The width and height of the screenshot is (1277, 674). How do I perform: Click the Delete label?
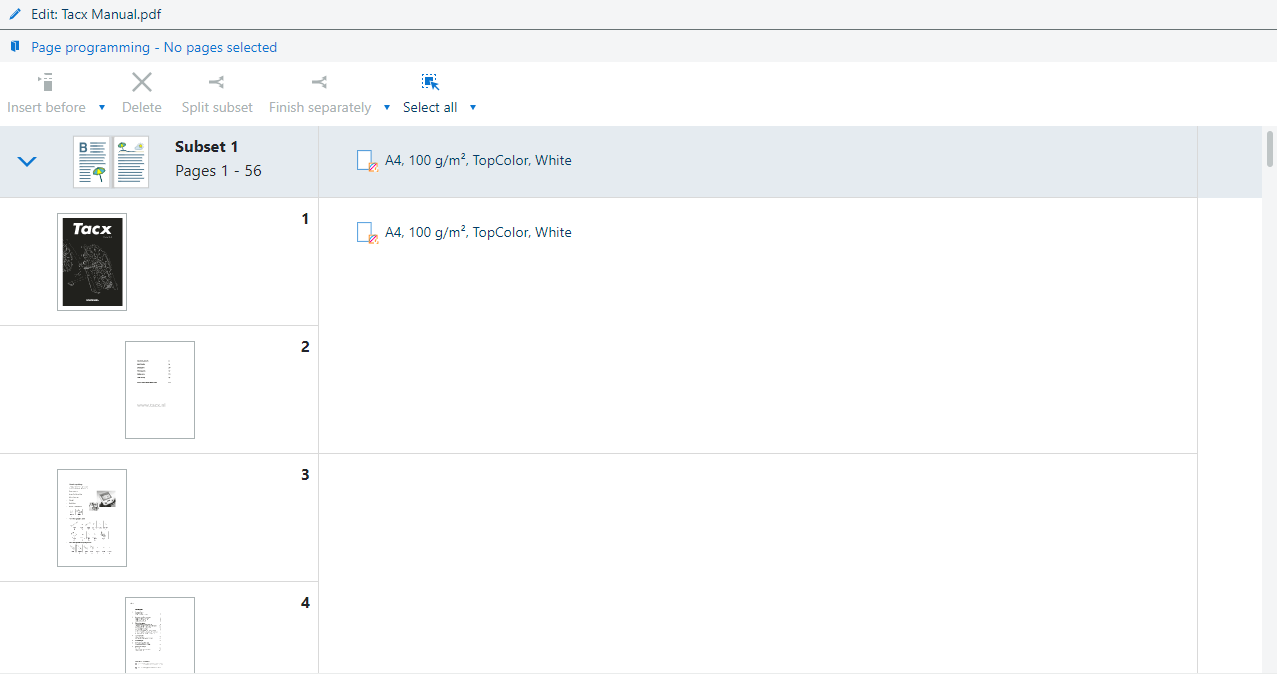[142, 107]
